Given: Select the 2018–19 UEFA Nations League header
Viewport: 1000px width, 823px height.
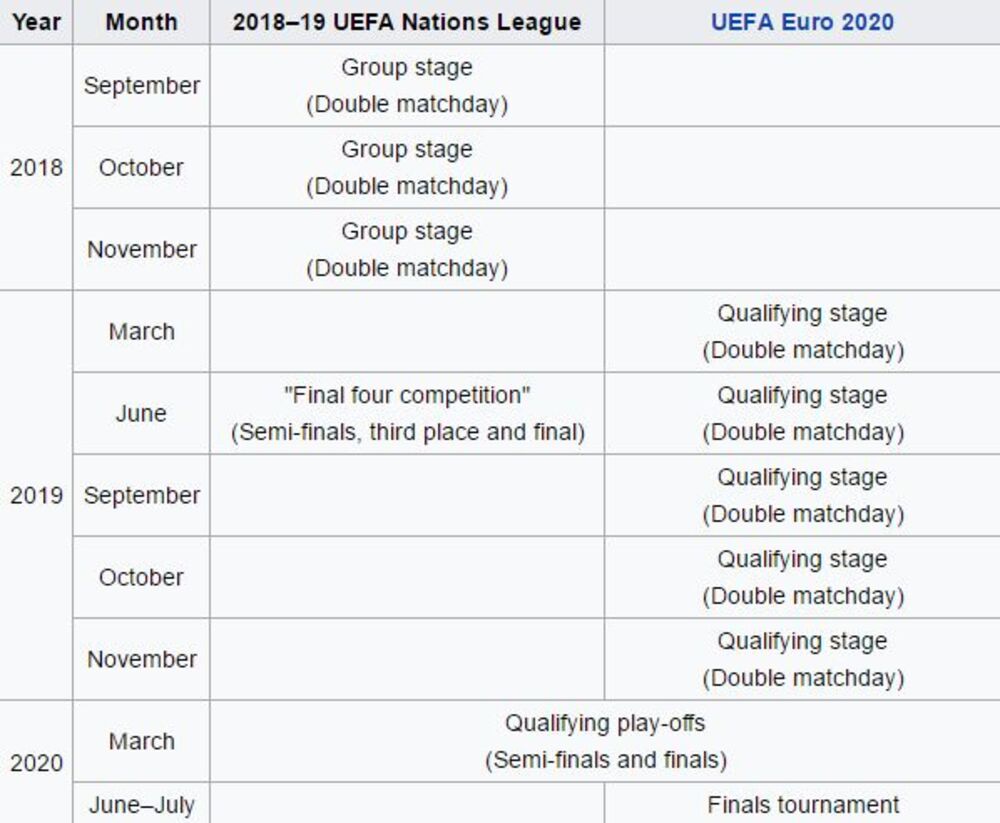Looking at the screenshot, I should point(407,22).
